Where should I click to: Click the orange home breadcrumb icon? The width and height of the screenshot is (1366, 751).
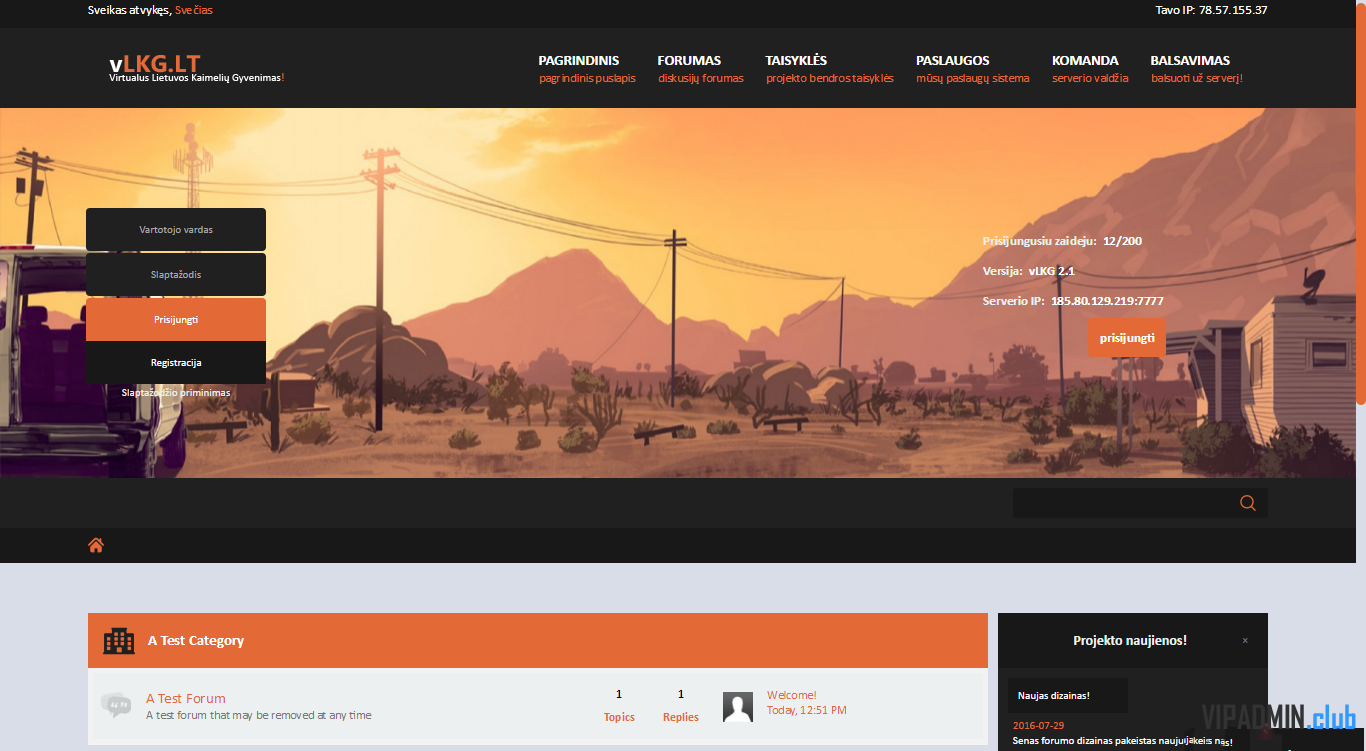click(96, 545)
